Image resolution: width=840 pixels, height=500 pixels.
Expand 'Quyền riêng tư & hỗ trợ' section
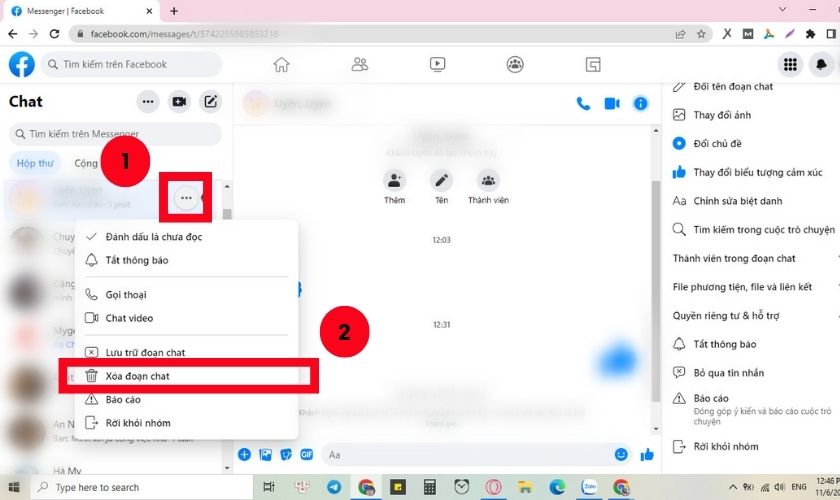pyautogui.click(x=725, y=315)
